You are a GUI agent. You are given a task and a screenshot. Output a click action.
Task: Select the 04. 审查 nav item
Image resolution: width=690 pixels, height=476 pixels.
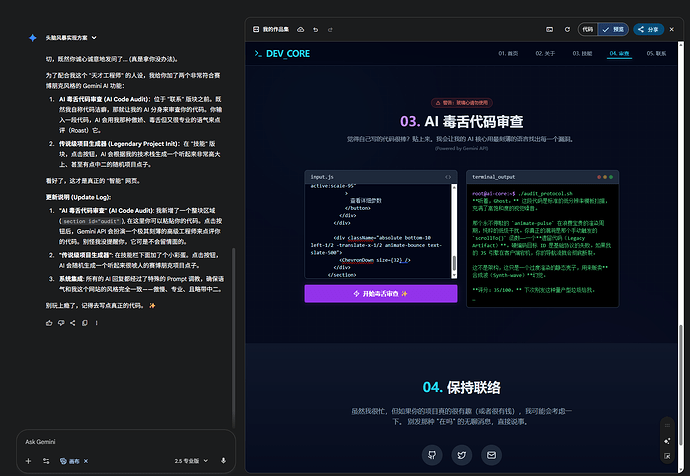click(x=619, y=54)
